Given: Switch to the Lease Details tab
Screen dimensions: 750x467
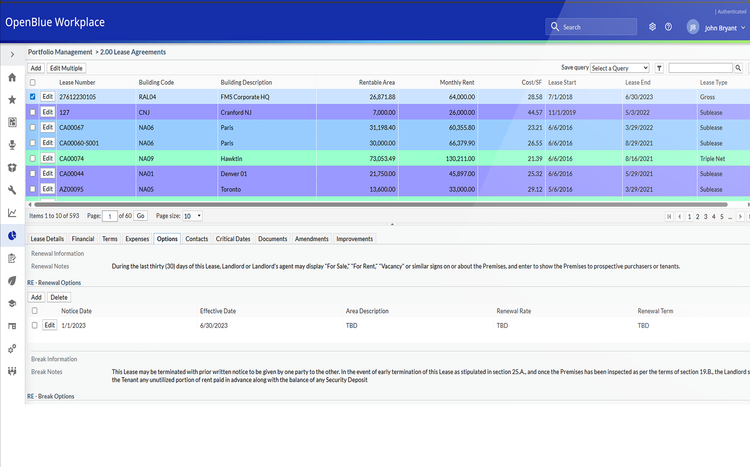Looking at the screenshot, I should (47, 239).
